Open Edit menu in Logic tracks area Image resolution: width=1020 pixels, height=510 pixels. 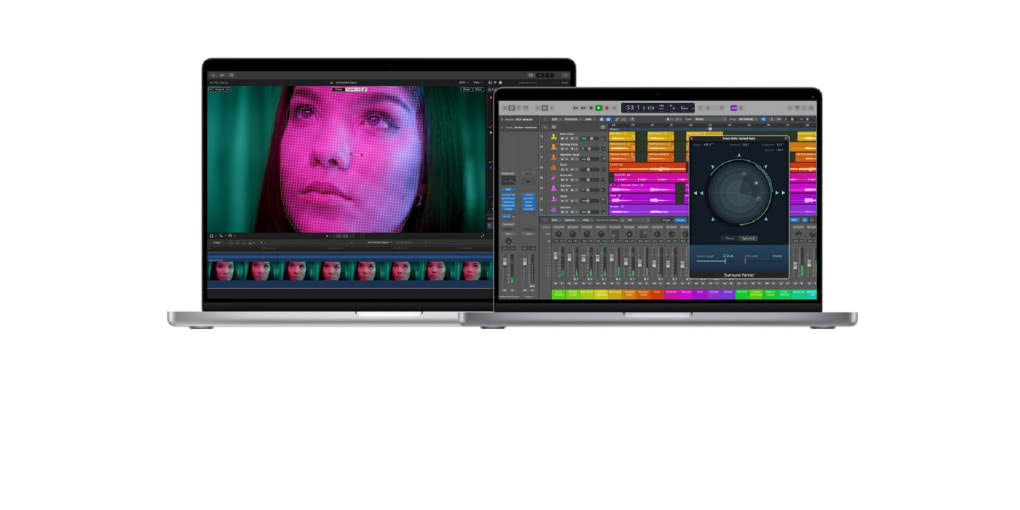(554, 119)
